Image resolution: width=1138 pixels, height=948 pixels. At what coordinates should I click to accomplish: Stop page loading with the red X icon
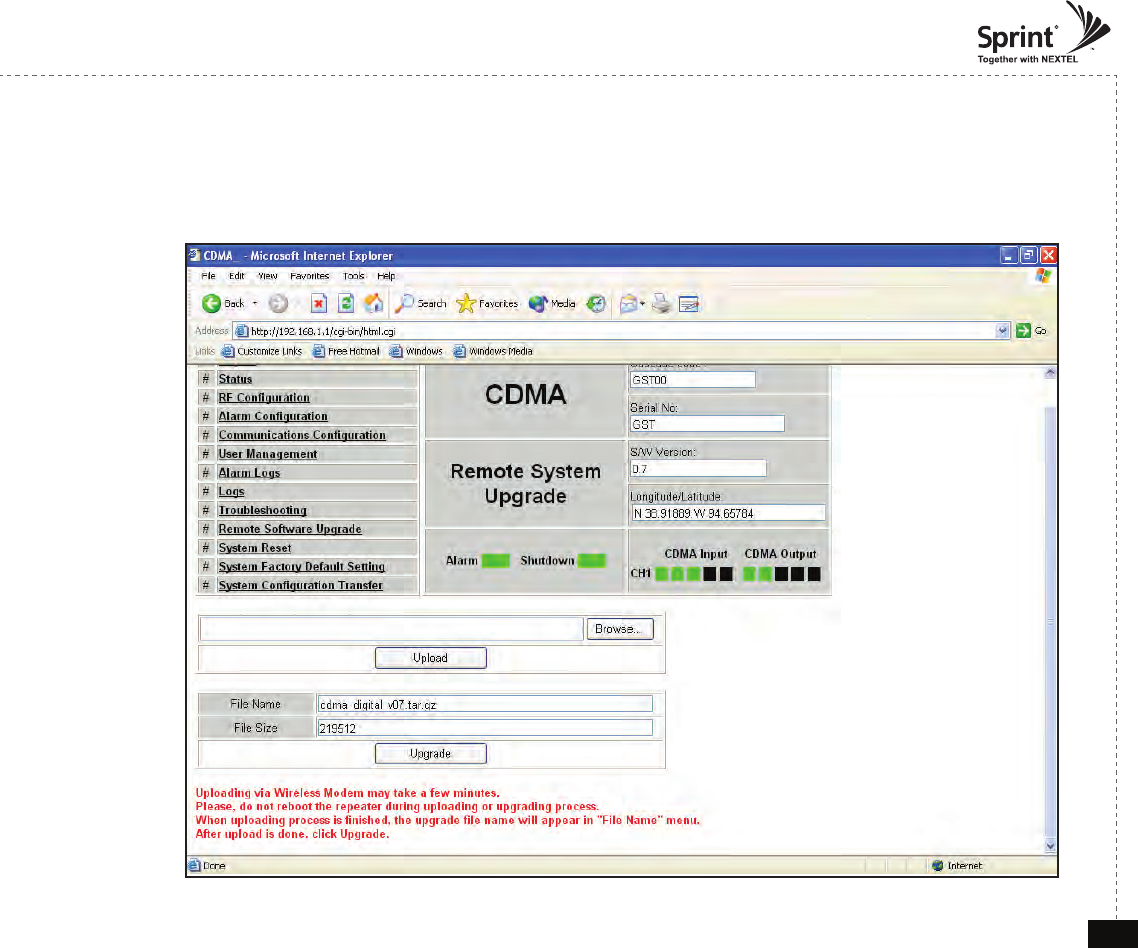[x=319, y=303]
